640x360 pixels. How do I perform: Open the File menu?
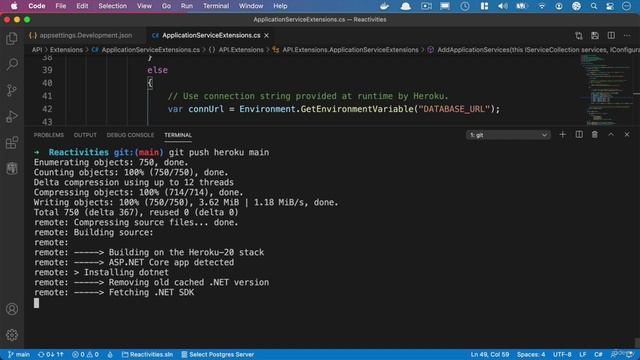(x=61, y=6)
